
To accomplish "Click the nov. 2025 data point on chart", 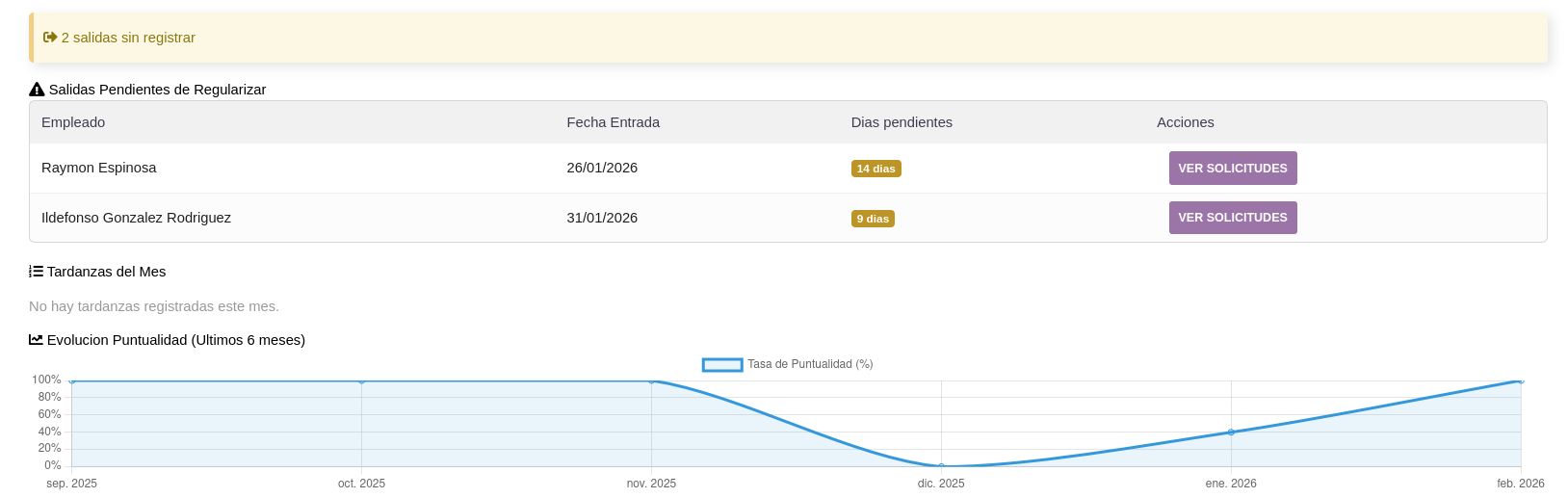I will 651,381.
